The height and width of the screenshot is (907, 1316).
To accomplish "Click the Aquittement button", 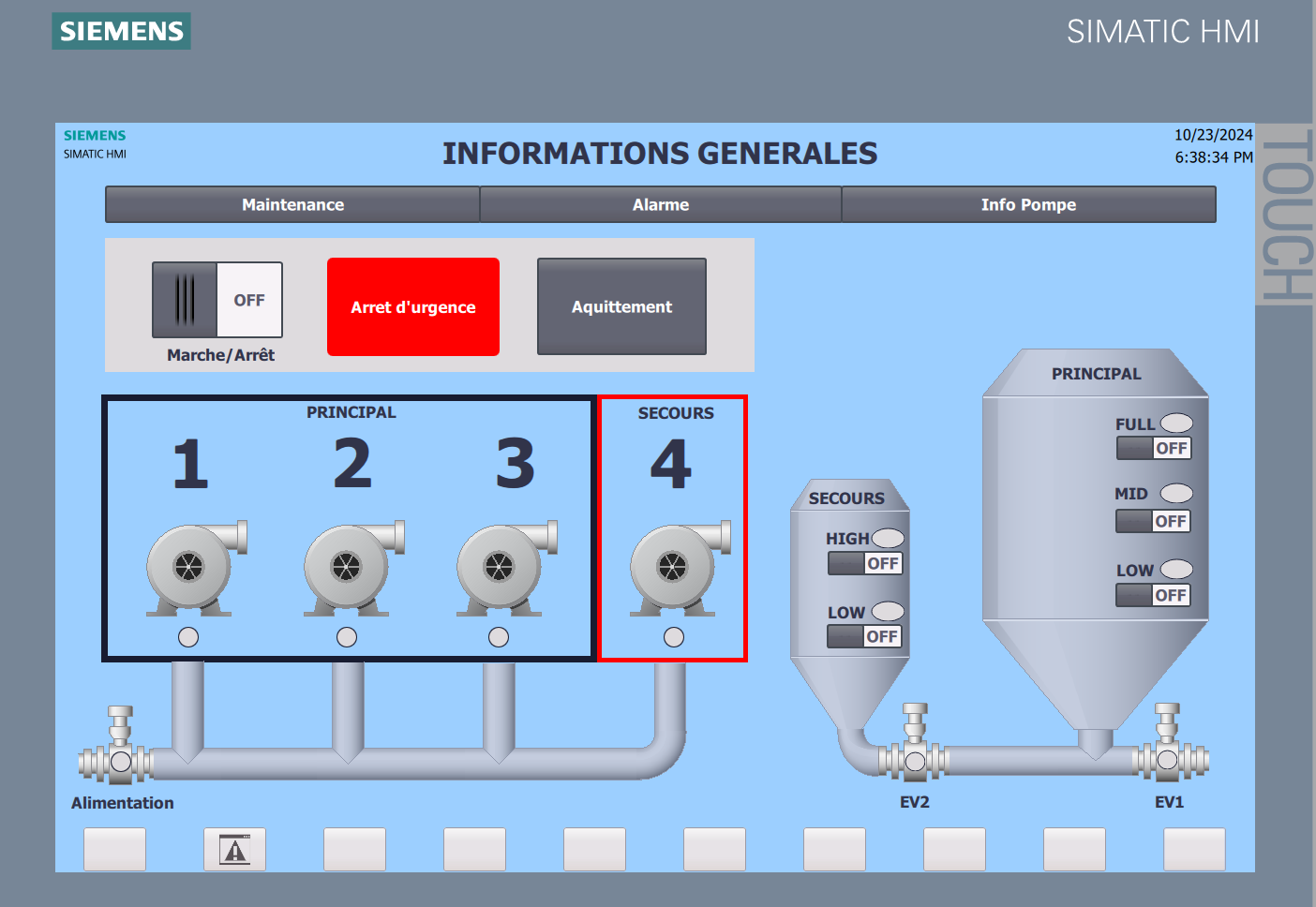I will (621, 306).
